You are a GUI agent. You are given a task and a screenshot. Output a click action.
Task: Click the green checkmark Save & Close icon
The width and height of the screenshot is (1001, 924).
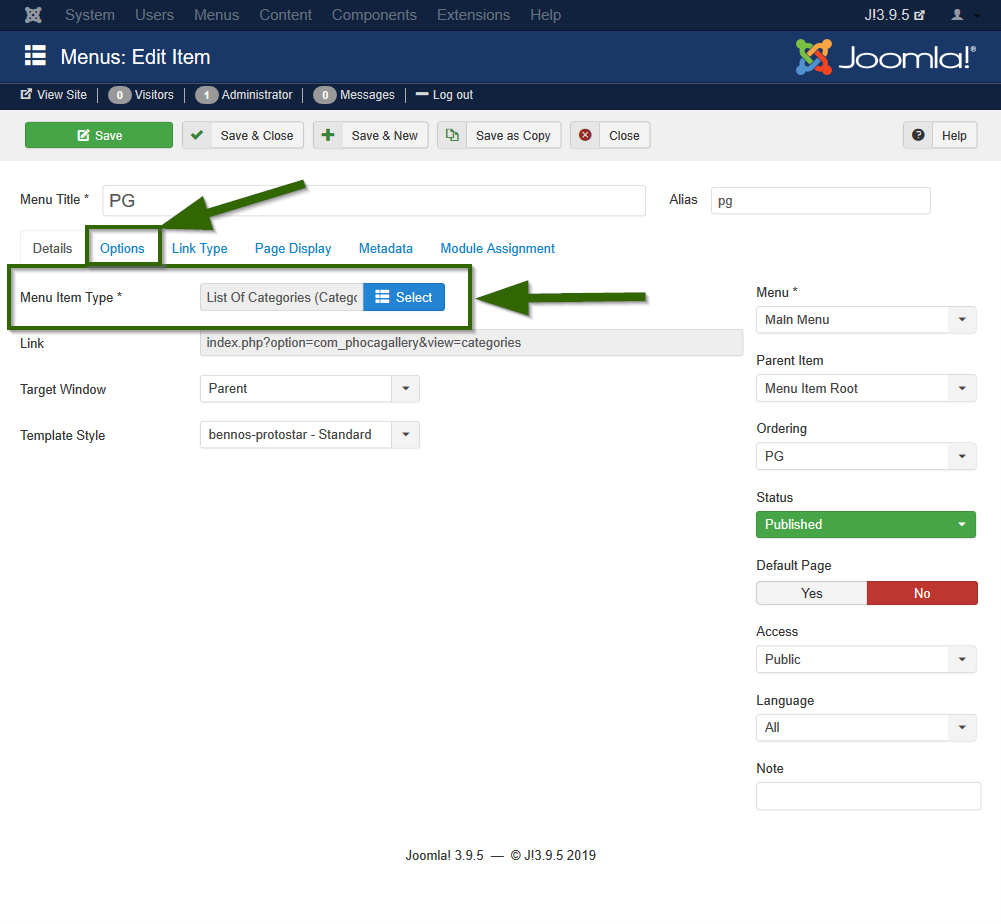pyautogui.click(x=197, y=136)
